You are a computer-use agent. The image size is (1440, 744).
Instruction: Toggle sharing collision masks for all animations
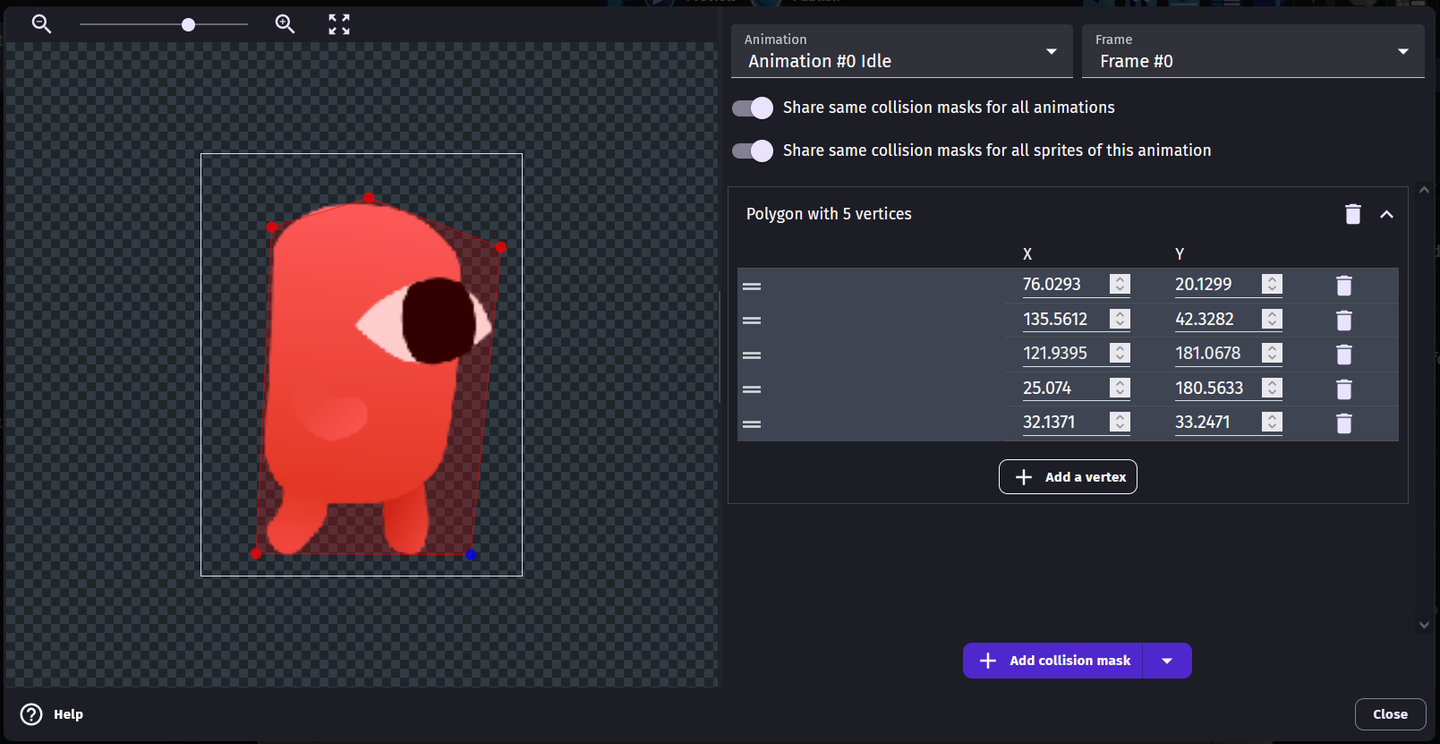[752, 108]
